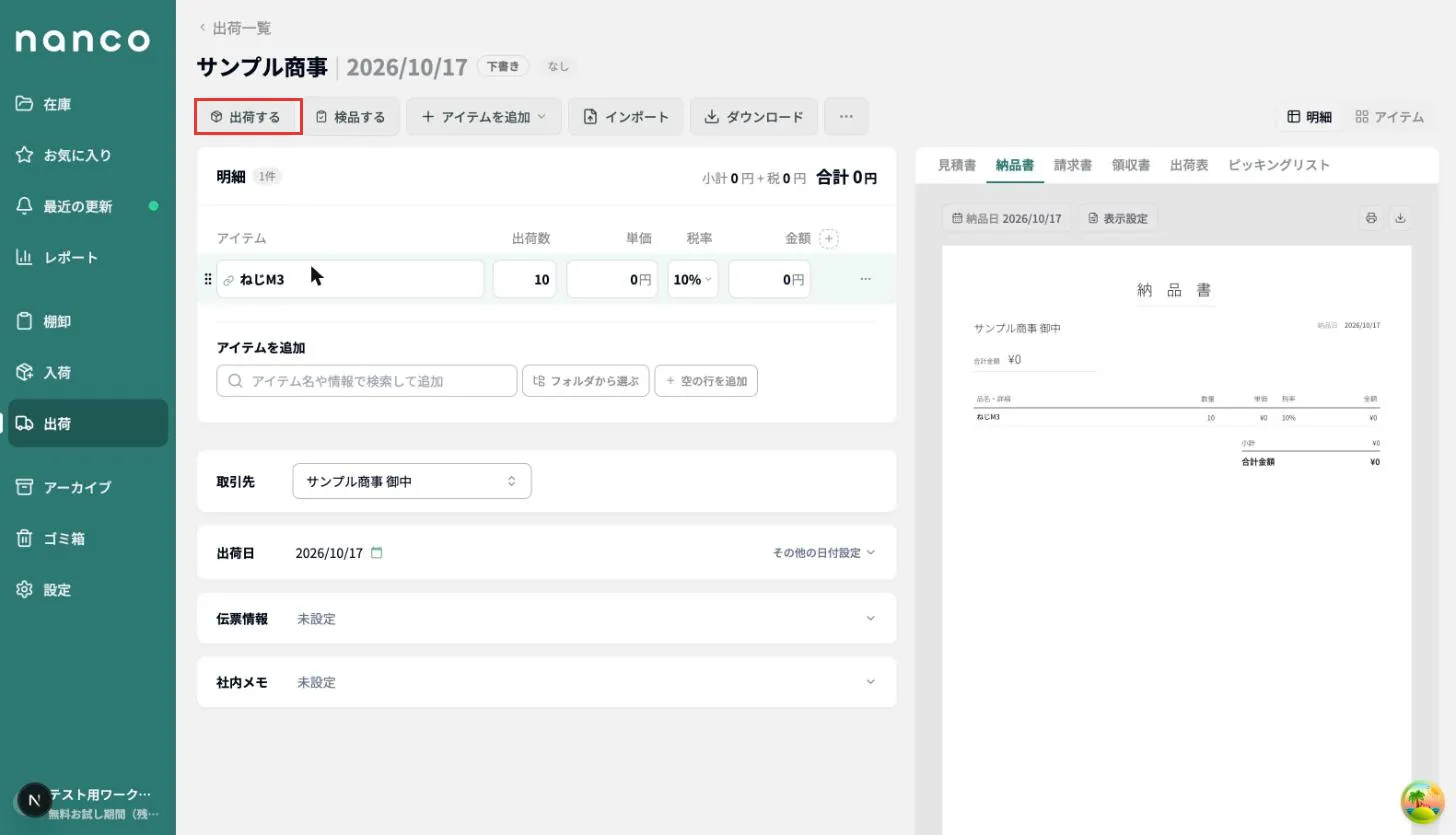1456x835 pixels.
Task: Open the more actions ellipsis in toolbar
Action: coord(846,117)
